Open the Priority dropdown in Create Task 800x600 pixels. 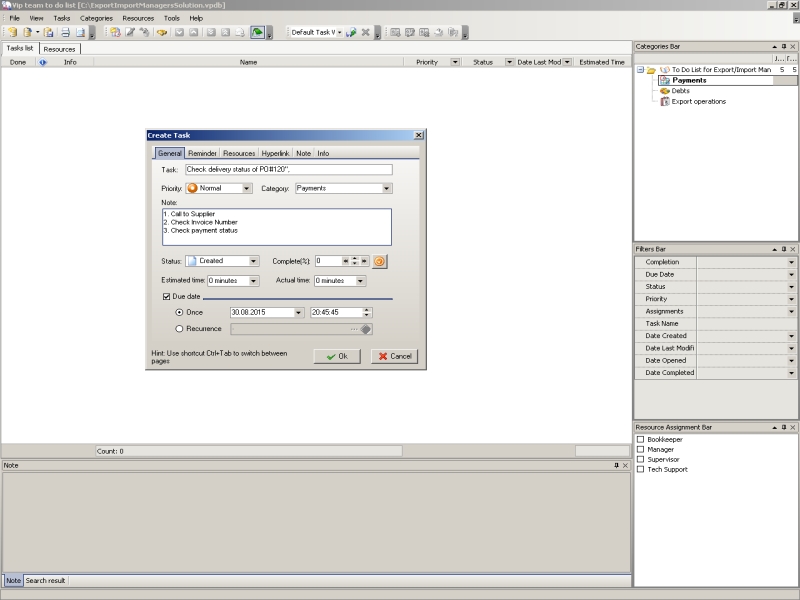(246, 188)
